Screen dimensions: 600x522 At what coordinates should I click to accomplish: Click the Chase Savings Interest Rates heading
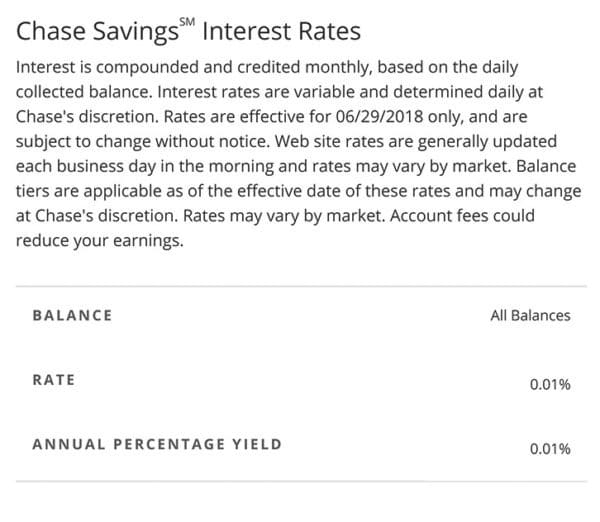pyautogui.click(x=188, y=31)
